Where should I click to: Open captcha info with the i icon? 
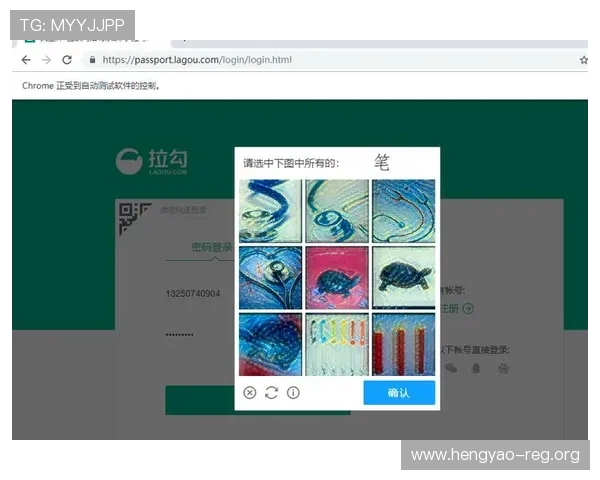pos(293,393)
